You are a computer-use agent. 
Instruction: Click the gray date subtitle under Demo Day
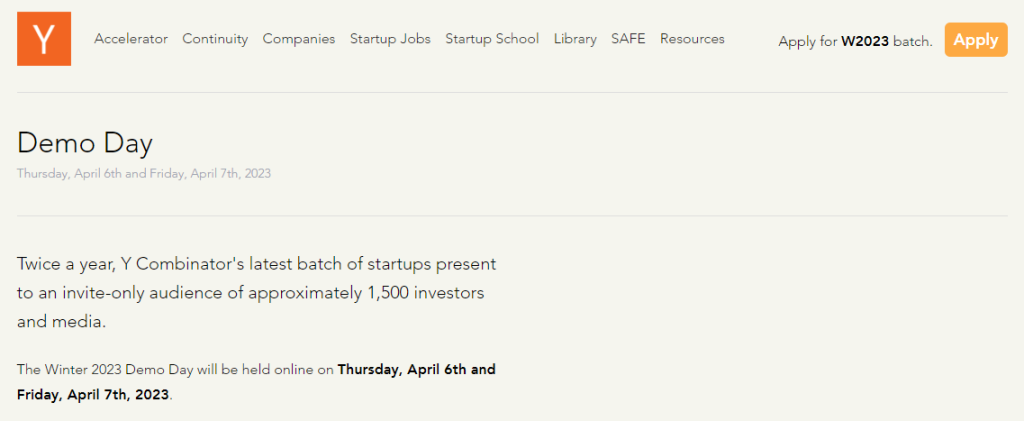tap(144, 174)
